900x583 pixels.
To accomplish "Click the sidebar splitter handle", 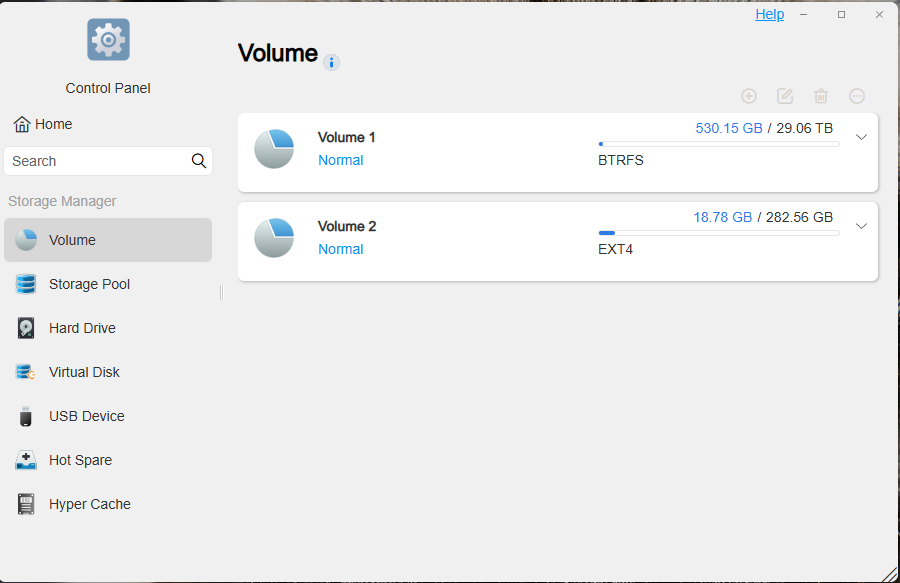I will (x=222, y=292).
